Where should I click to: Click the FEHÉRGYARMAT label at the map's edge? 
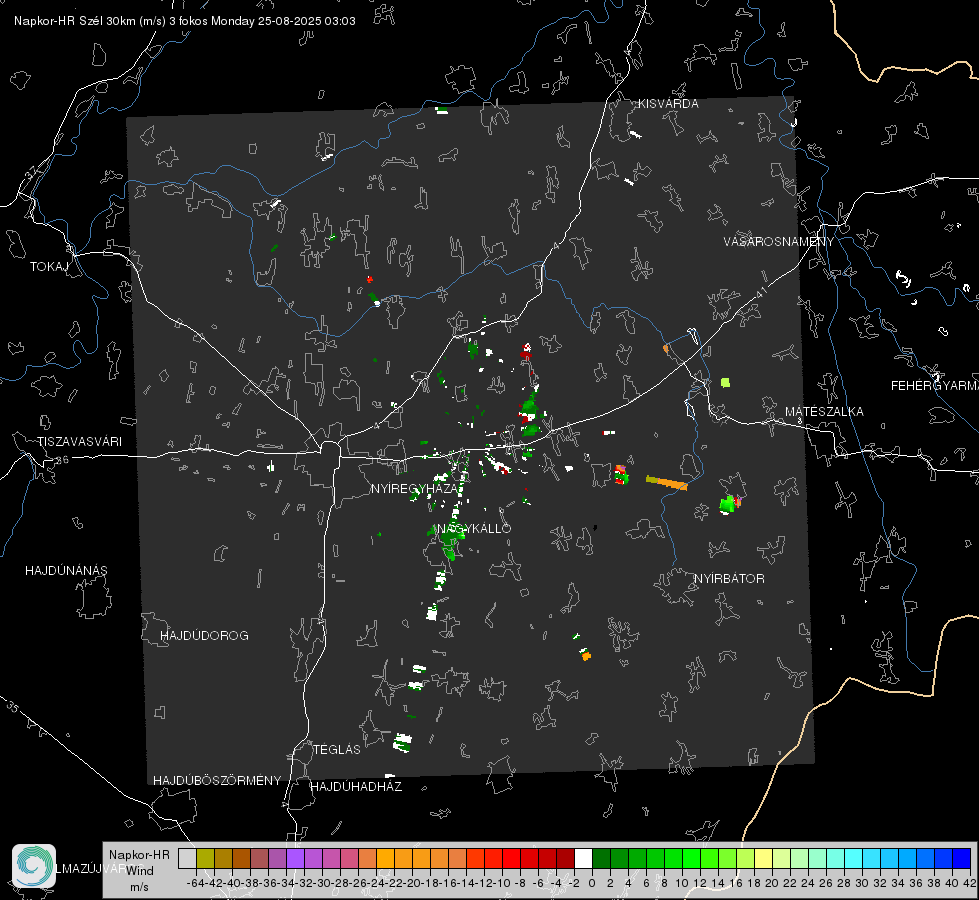pyautogui.click(x=935, y=386)
